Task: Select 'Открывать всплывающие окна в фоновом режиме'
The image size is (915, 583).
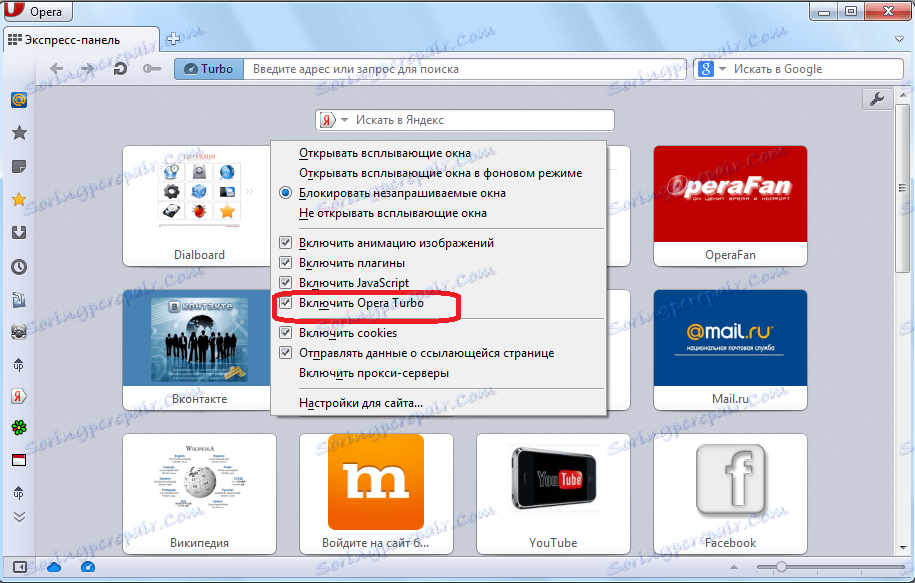Action: (439, 173)
